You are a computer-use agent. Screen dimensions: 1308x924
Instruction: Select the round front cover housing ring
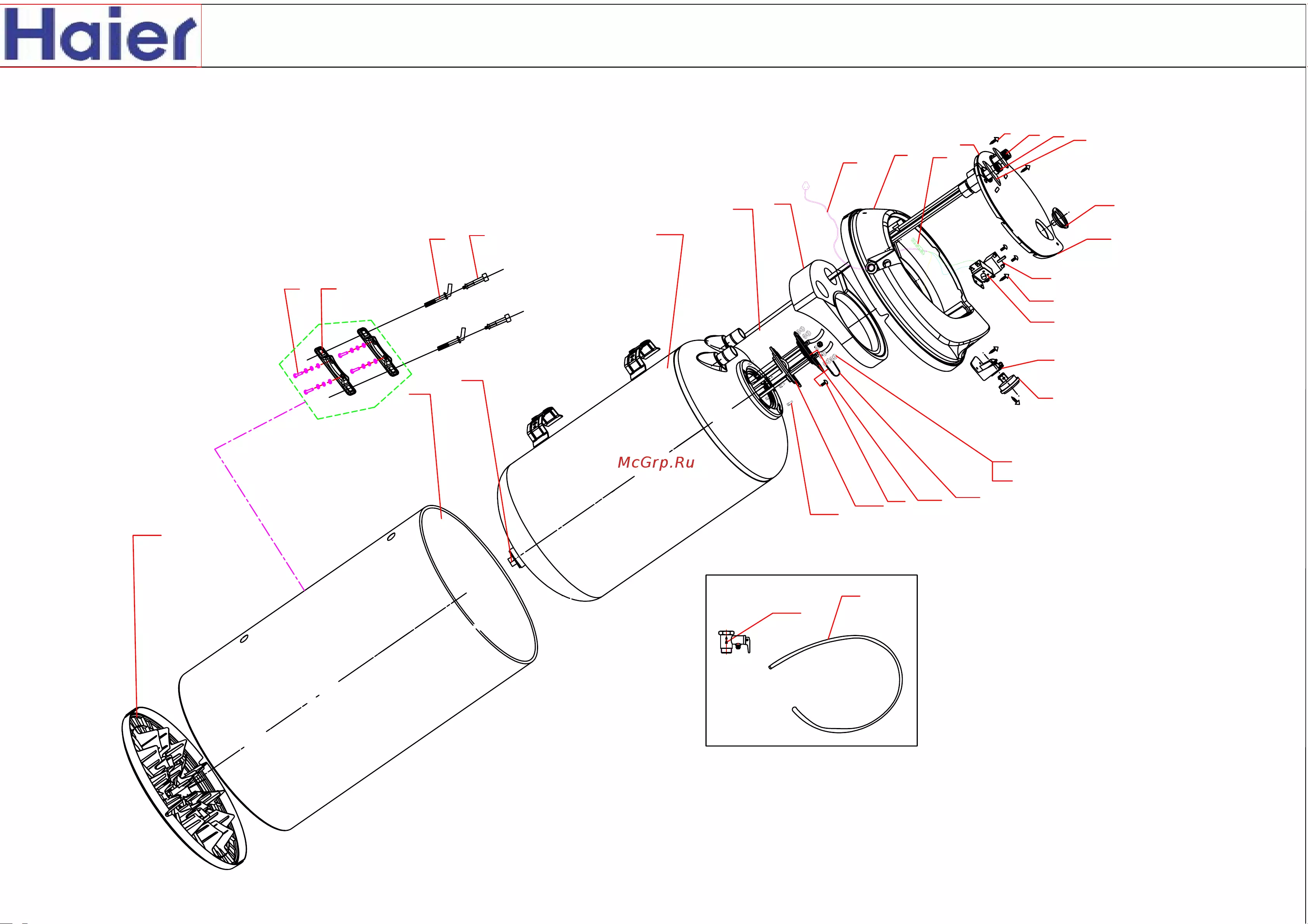(x=915, y=289)
